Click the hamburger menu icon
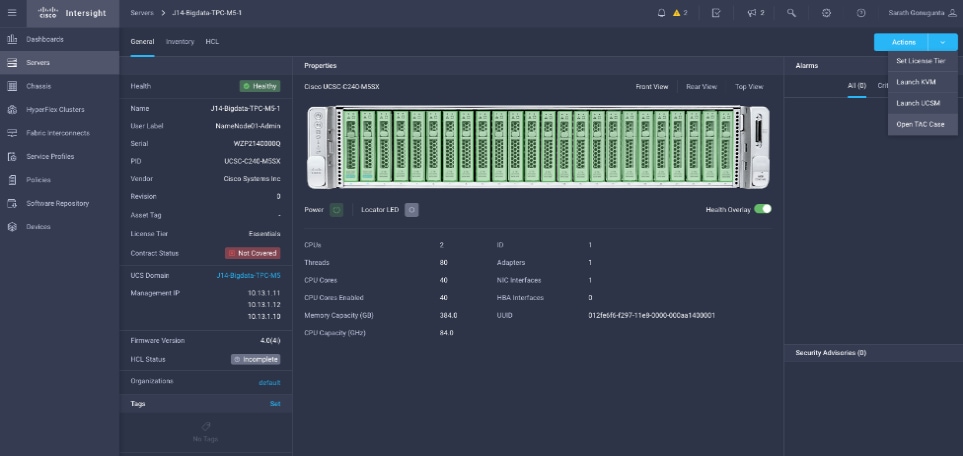963x456 pixels. click(x=12, y=13)
